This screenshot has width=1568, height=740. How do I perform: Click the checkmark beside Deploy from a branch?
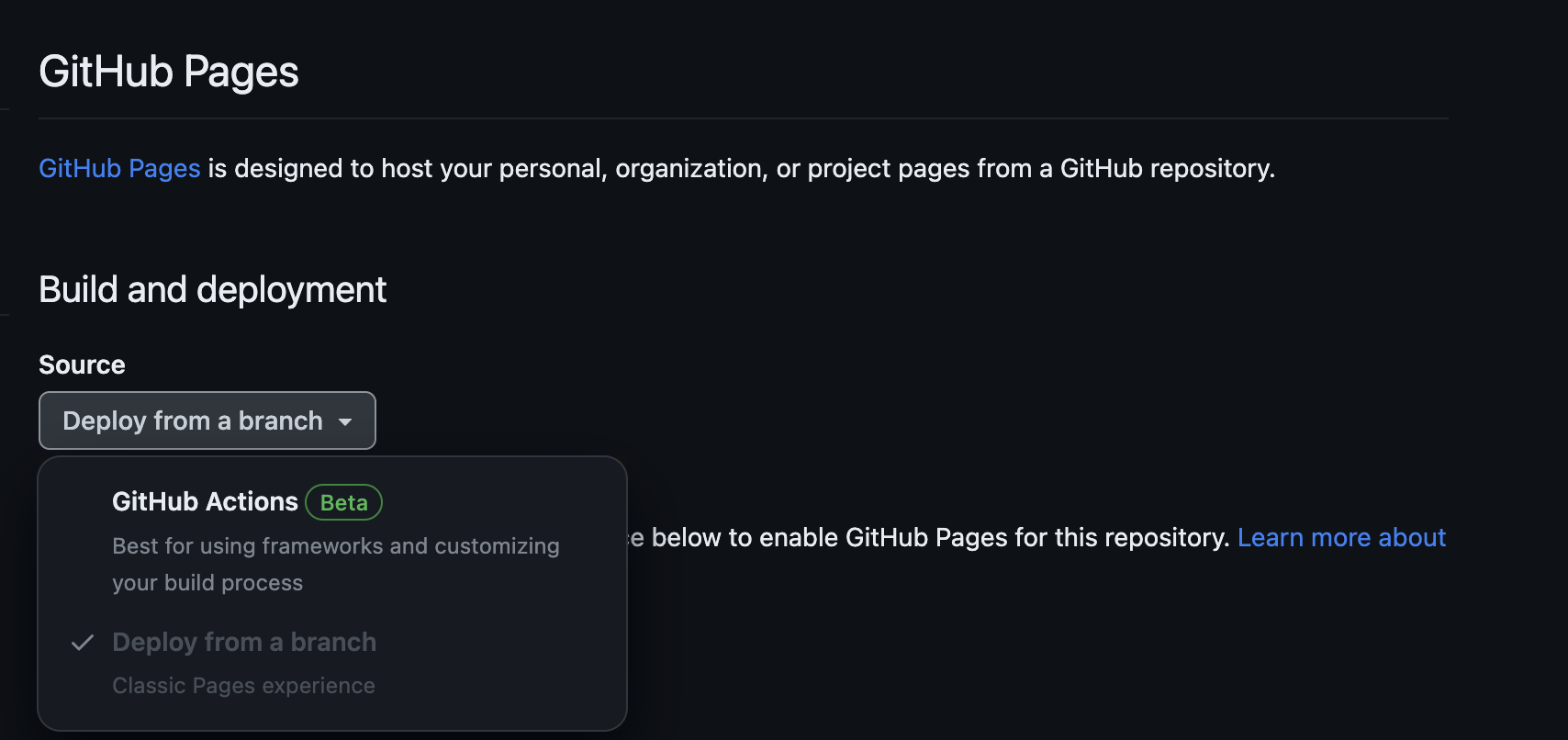point(84,643)
